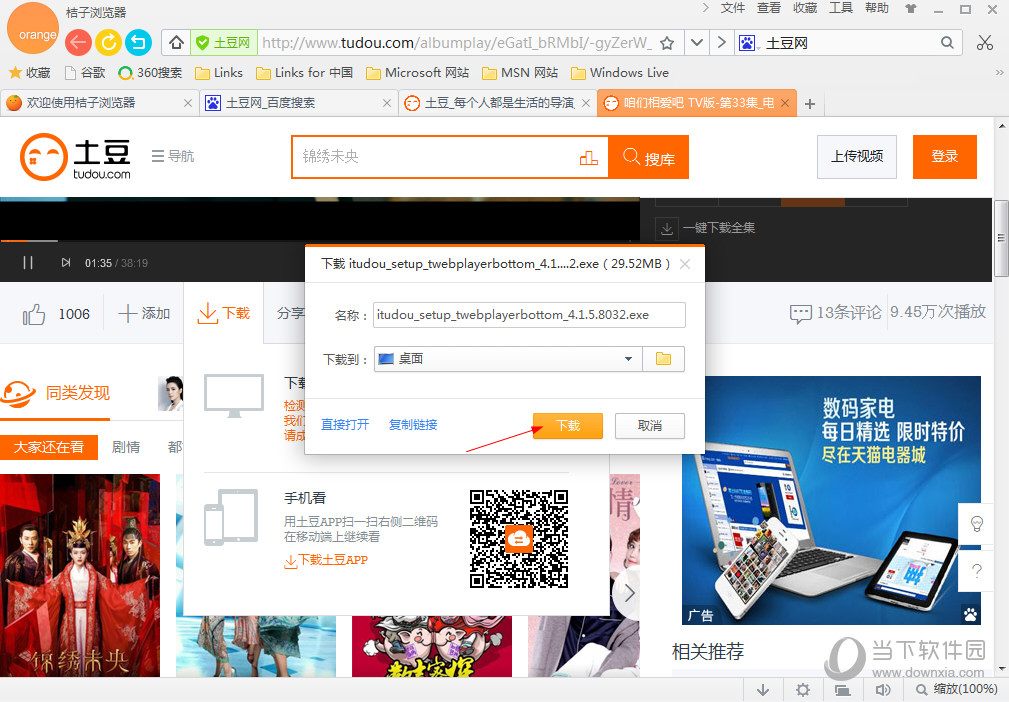
Task: Open the 工具 menu
Action: 841,11
